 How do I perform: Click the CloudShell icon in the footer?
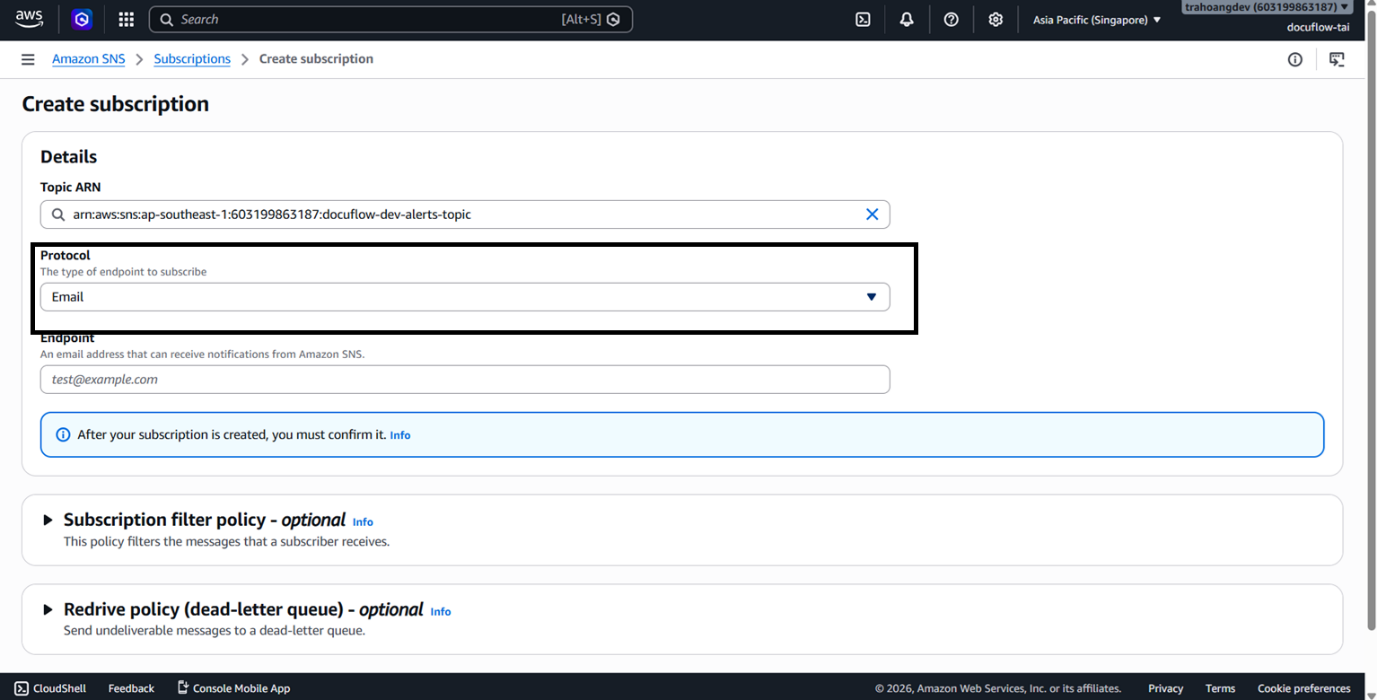pyautogui.click(x=21, y=688)
